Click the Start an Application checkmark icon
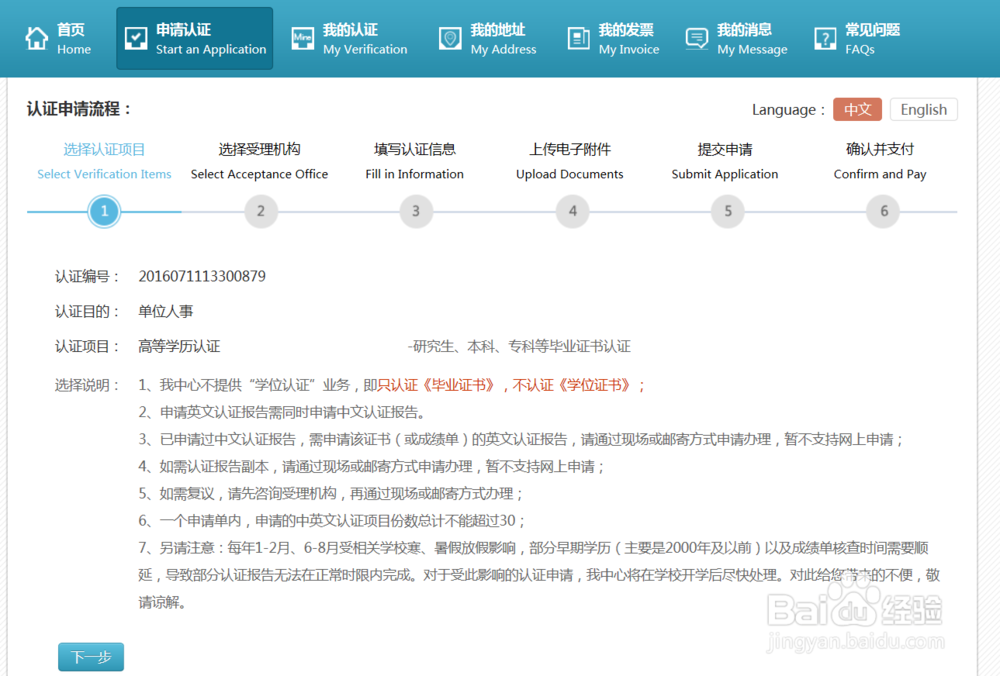The image size is (1000, 676). [140, 37]
